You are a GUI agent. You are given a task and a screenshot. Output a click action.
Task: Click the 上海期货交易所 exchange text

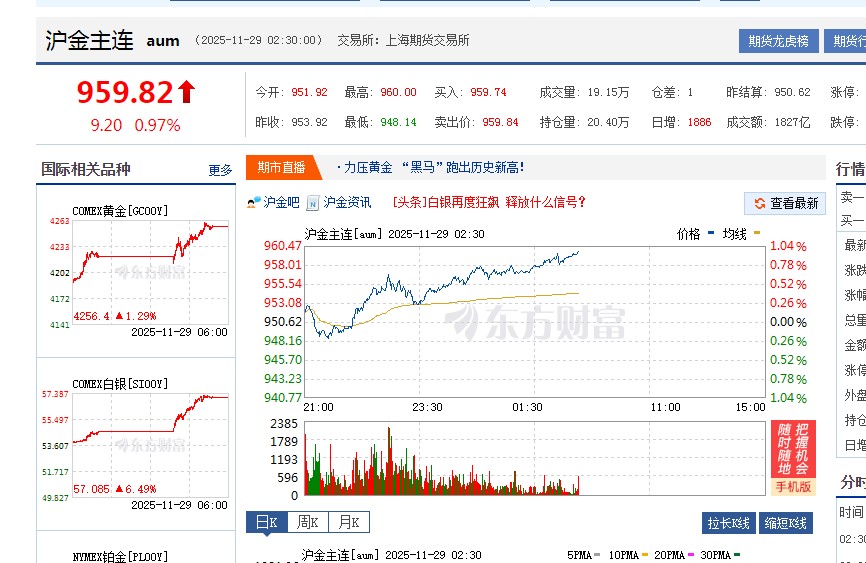(427, 40)
